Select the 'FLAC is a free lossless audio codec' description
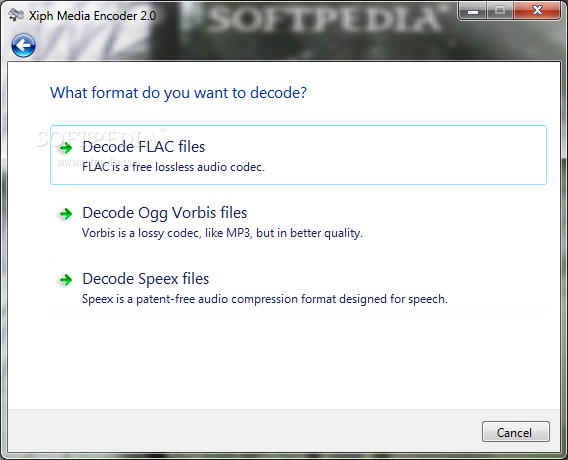 (174, 167)
